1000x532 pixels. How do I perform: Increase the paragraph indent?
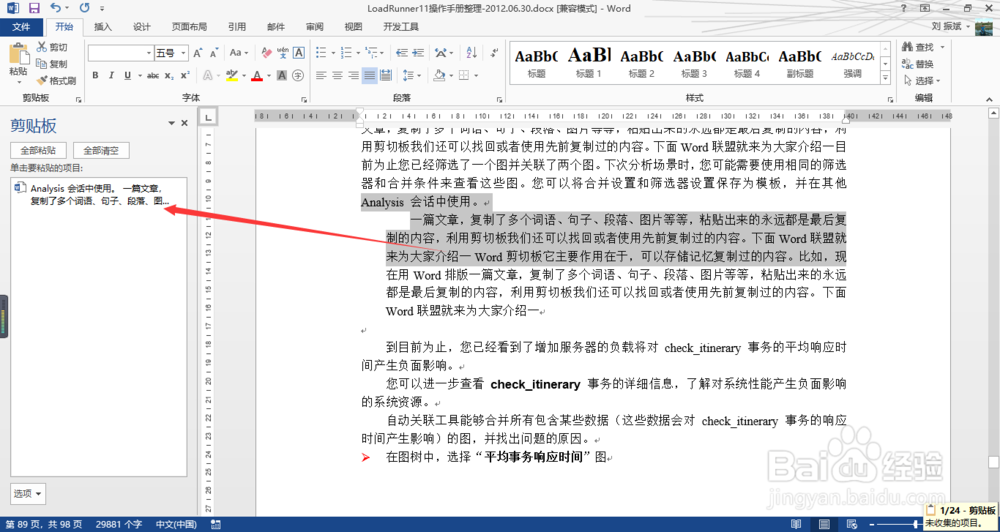(418, 53)
